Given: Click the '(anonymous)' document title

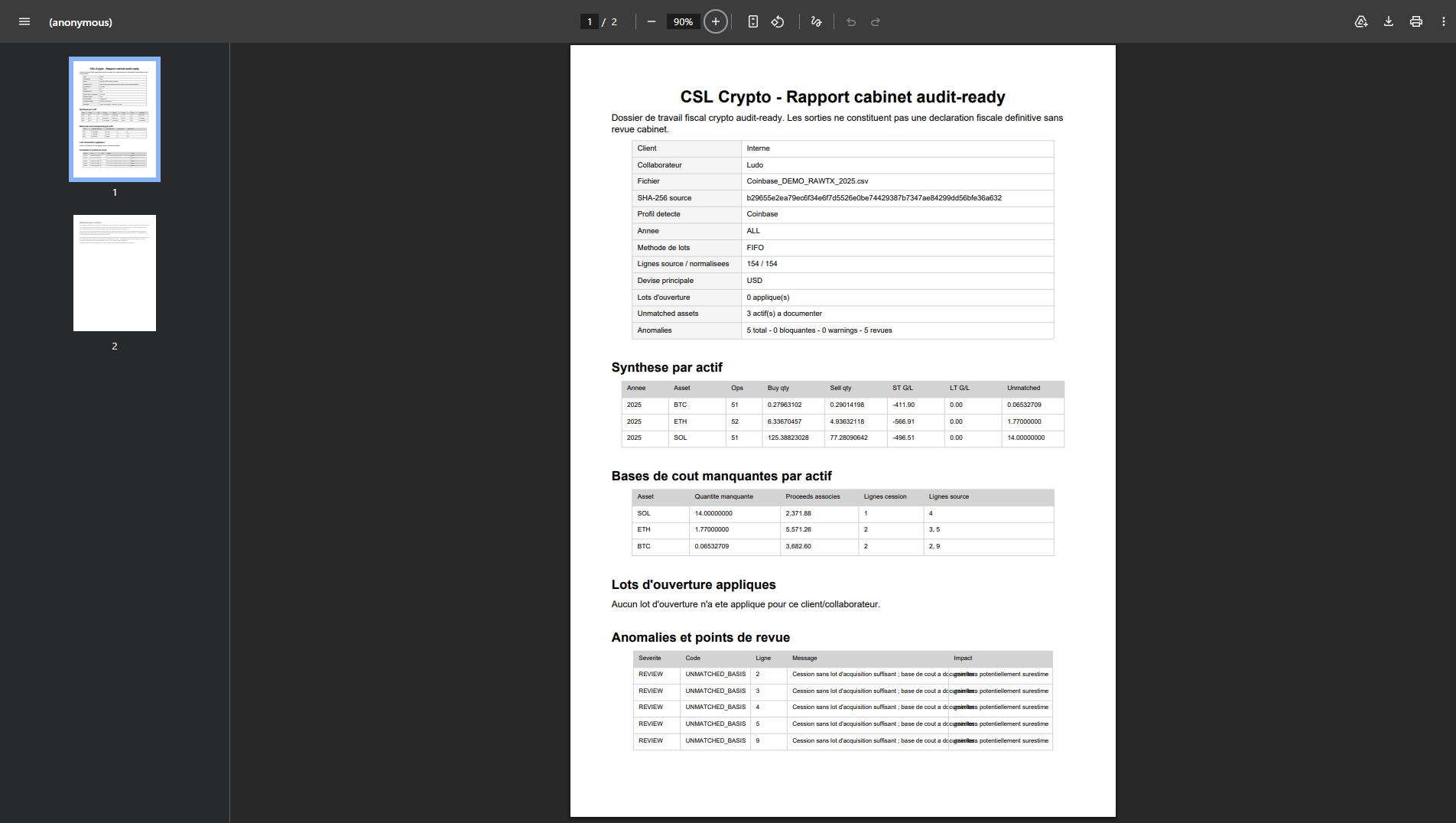Looking at the screenshot, I should (80, 22).
